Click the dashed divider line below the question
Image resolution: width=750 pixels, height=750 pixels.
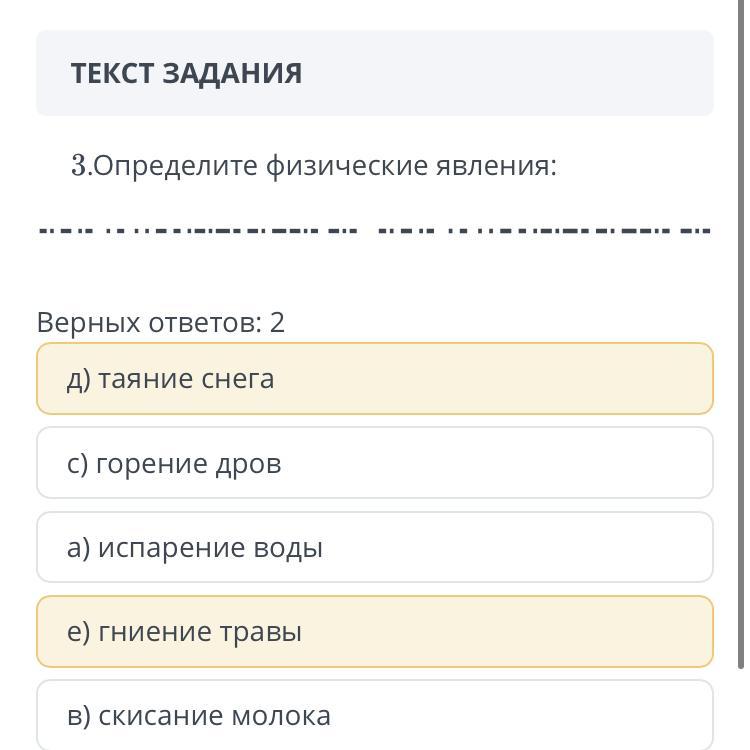click(374, 230)
